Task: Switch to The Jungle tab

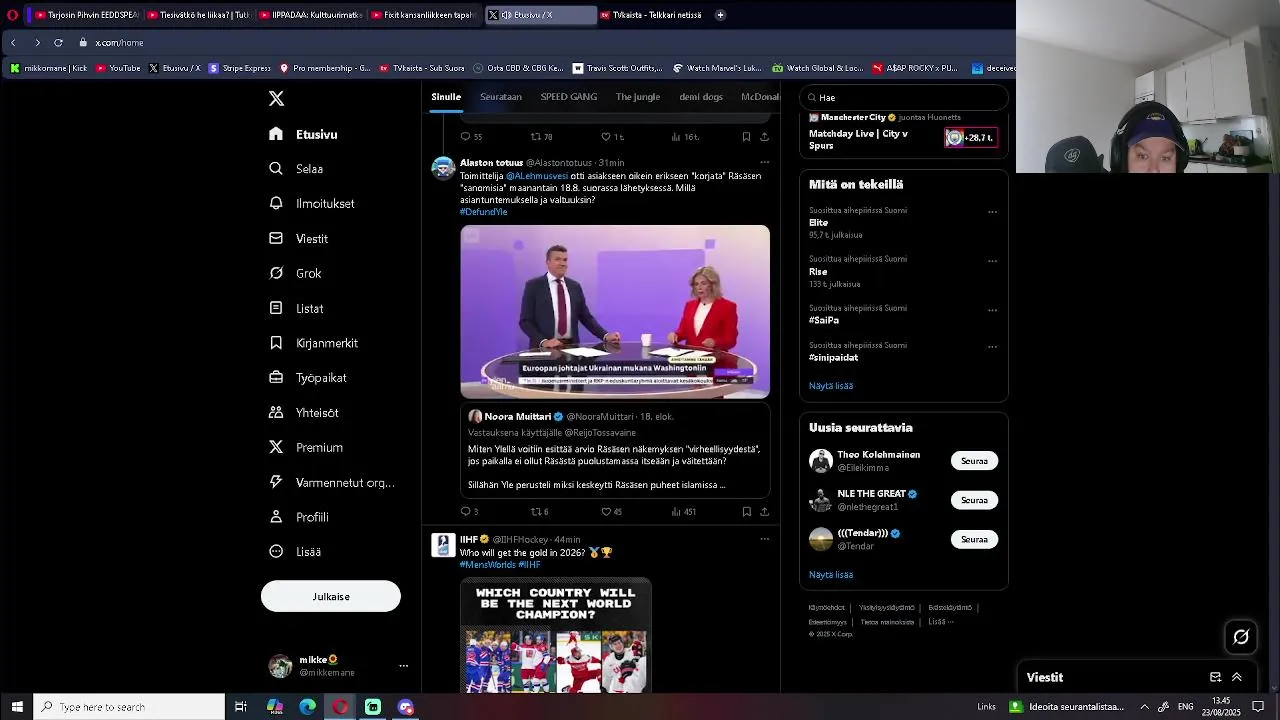Action: pyautogui.click(x=638, y=97)
